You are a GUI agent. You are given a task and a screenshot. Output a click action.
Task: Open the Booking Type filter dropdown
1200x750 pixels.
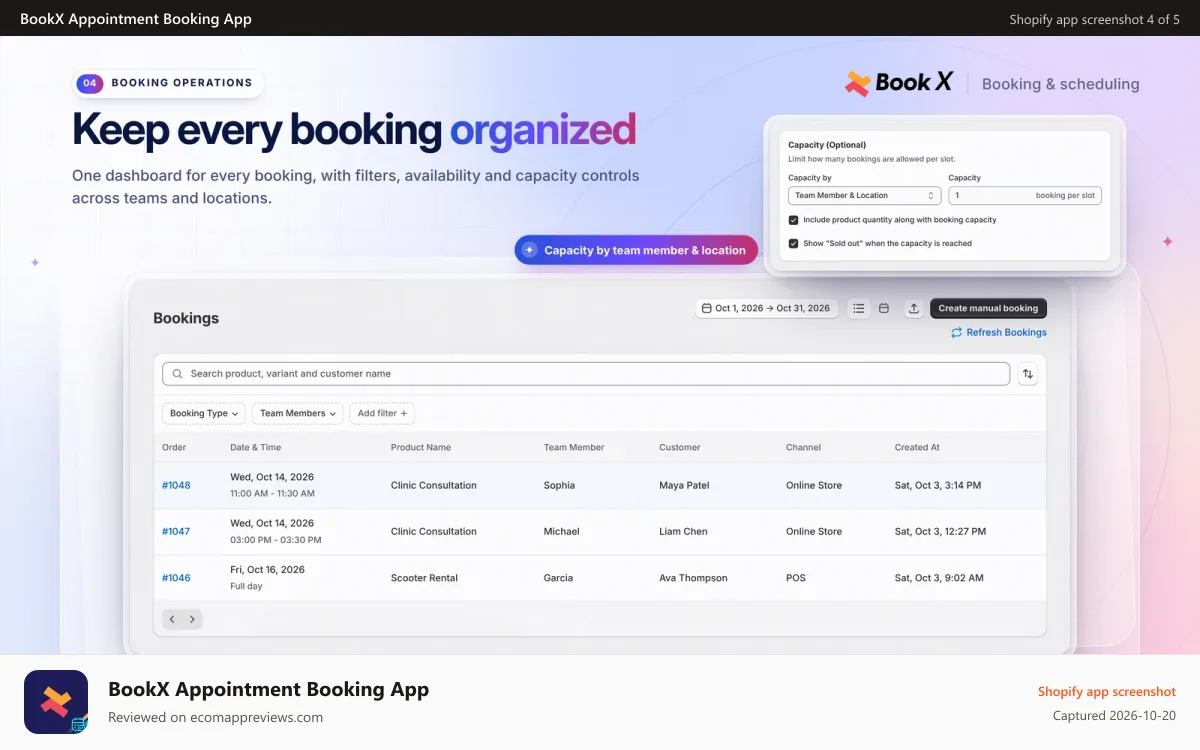coord(204,413)
